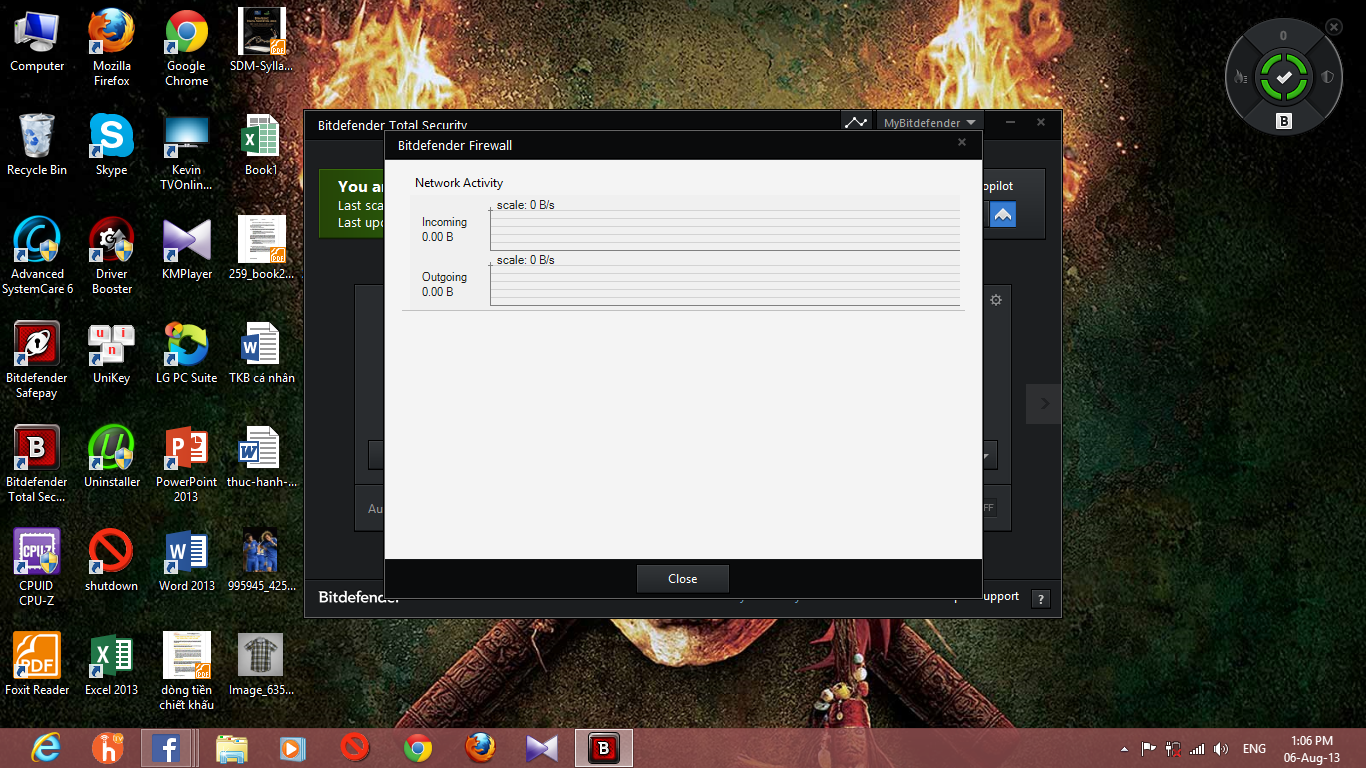This screenshot has width=1366, height=768.
Task: Select the 259_book2 PDF file on desktop
Action: [x=262, y=249]
